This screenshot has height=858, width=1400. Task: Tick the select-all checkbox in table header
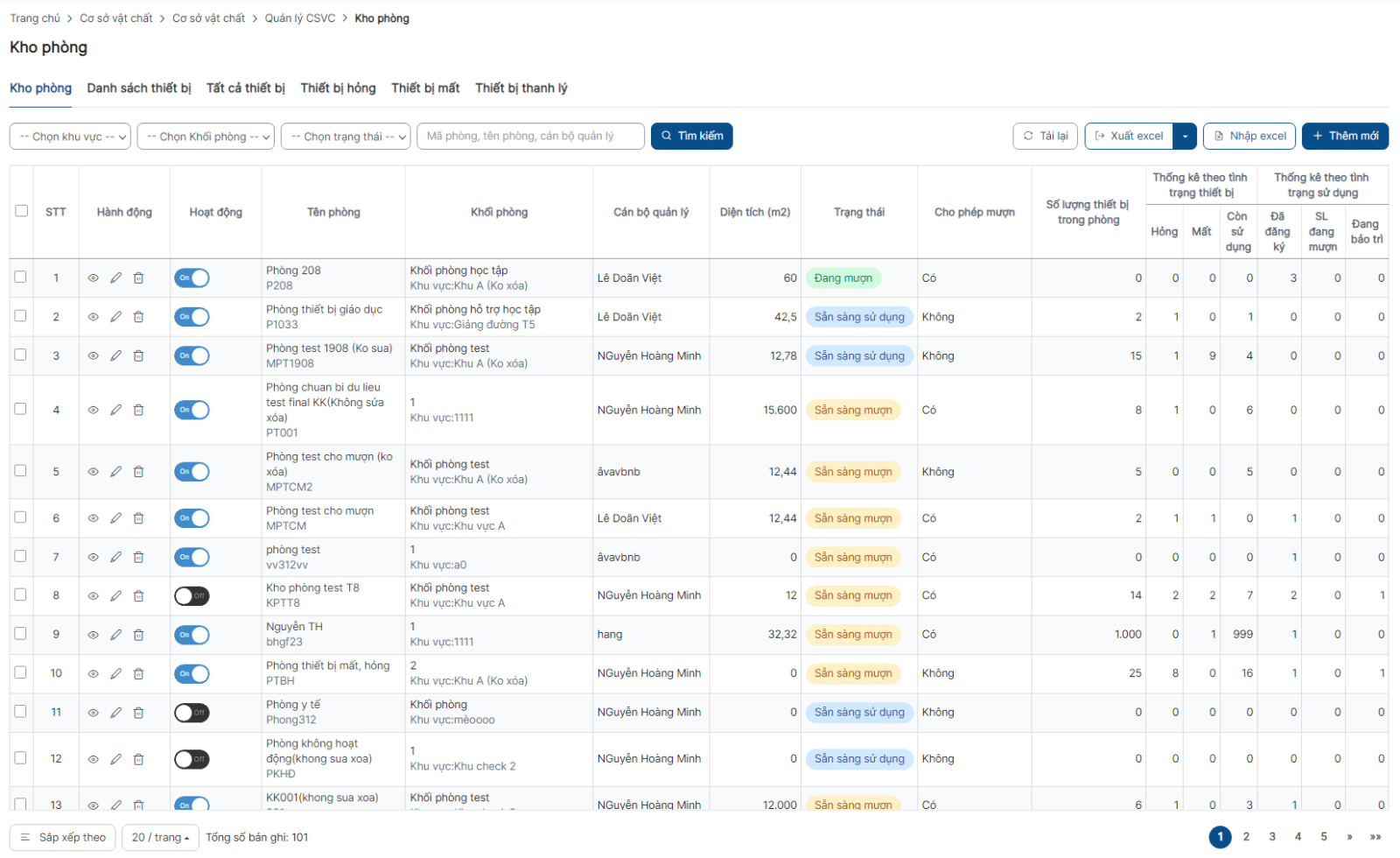[22, 211]
